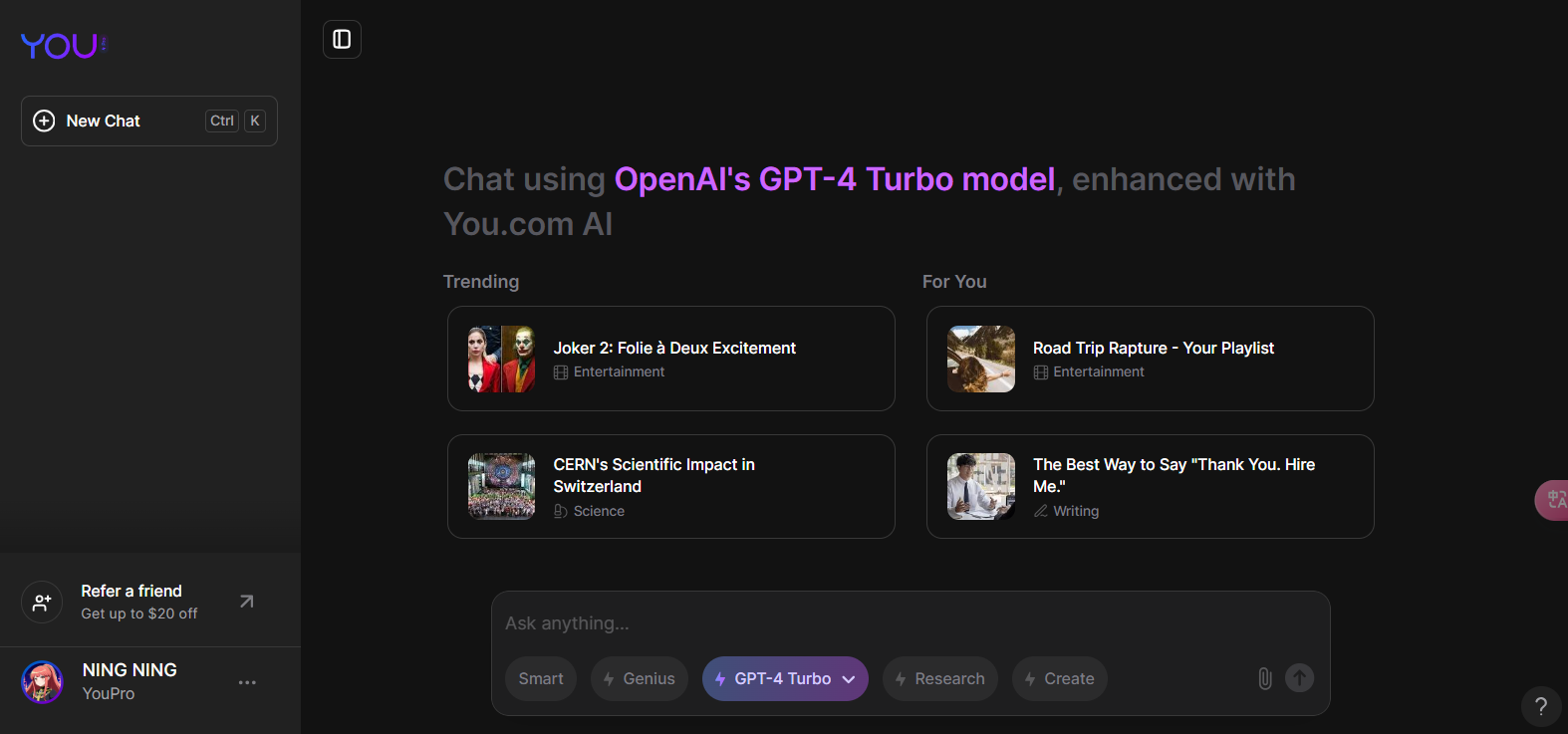Start a New Chat
1568x734 pixels.
point(149,121)
